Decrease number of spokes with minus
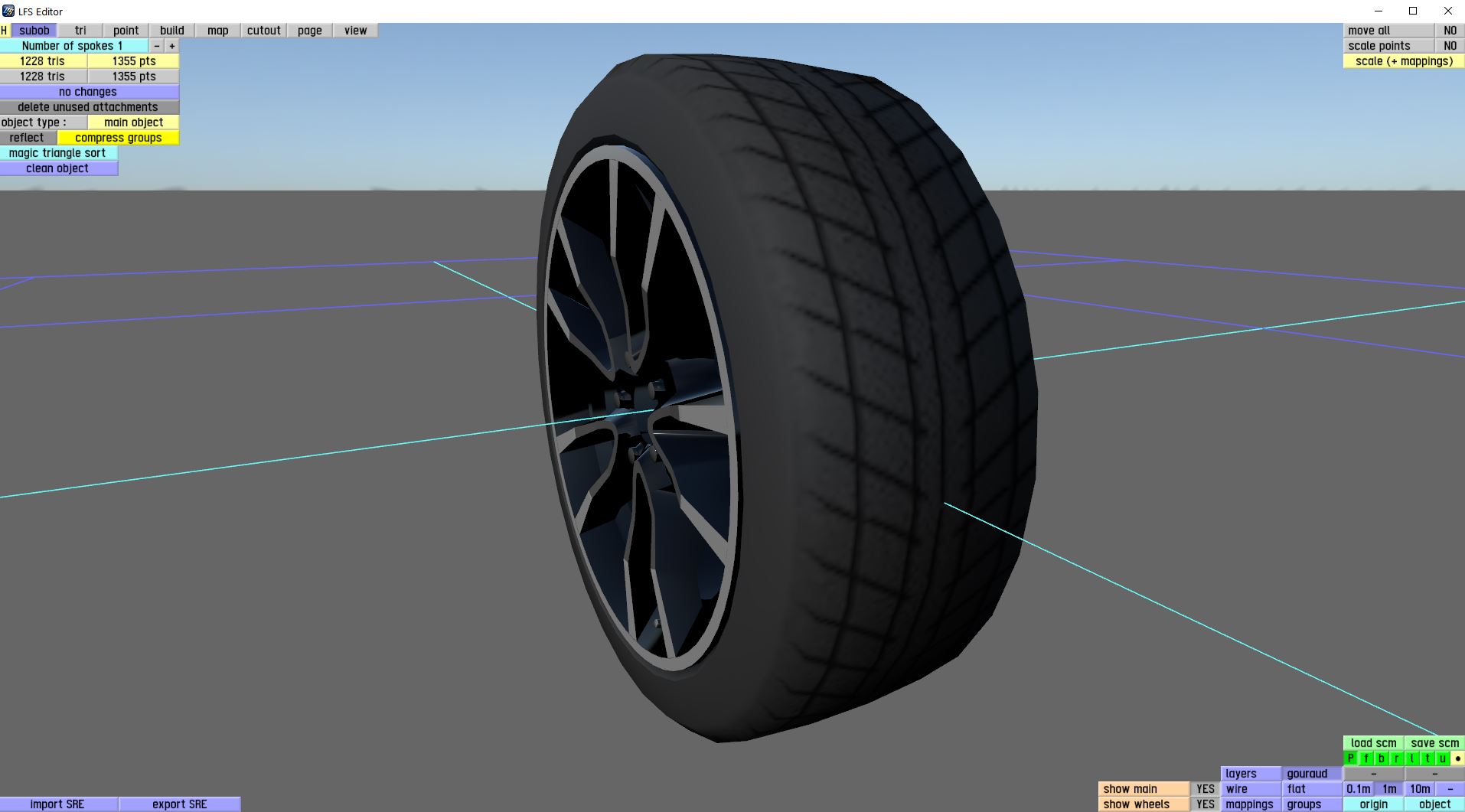The width and height of the screenshot is (1465, 812). (x=157, y=46)
